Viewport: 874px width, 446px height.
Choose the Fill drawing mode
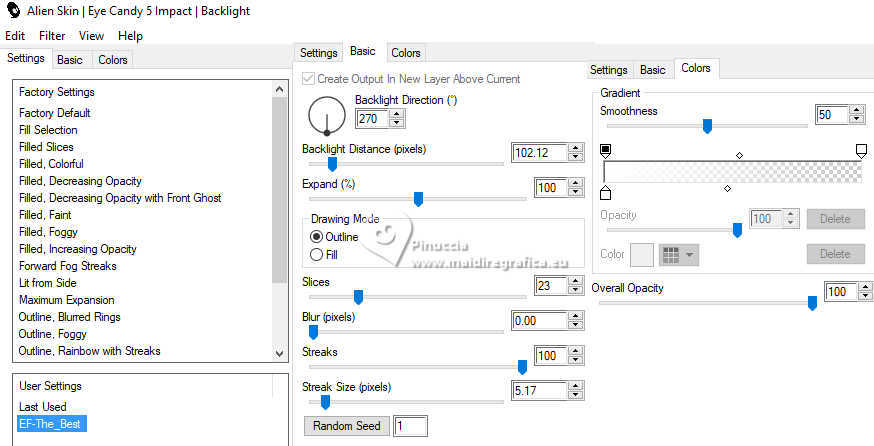click(x=317, y=255)
